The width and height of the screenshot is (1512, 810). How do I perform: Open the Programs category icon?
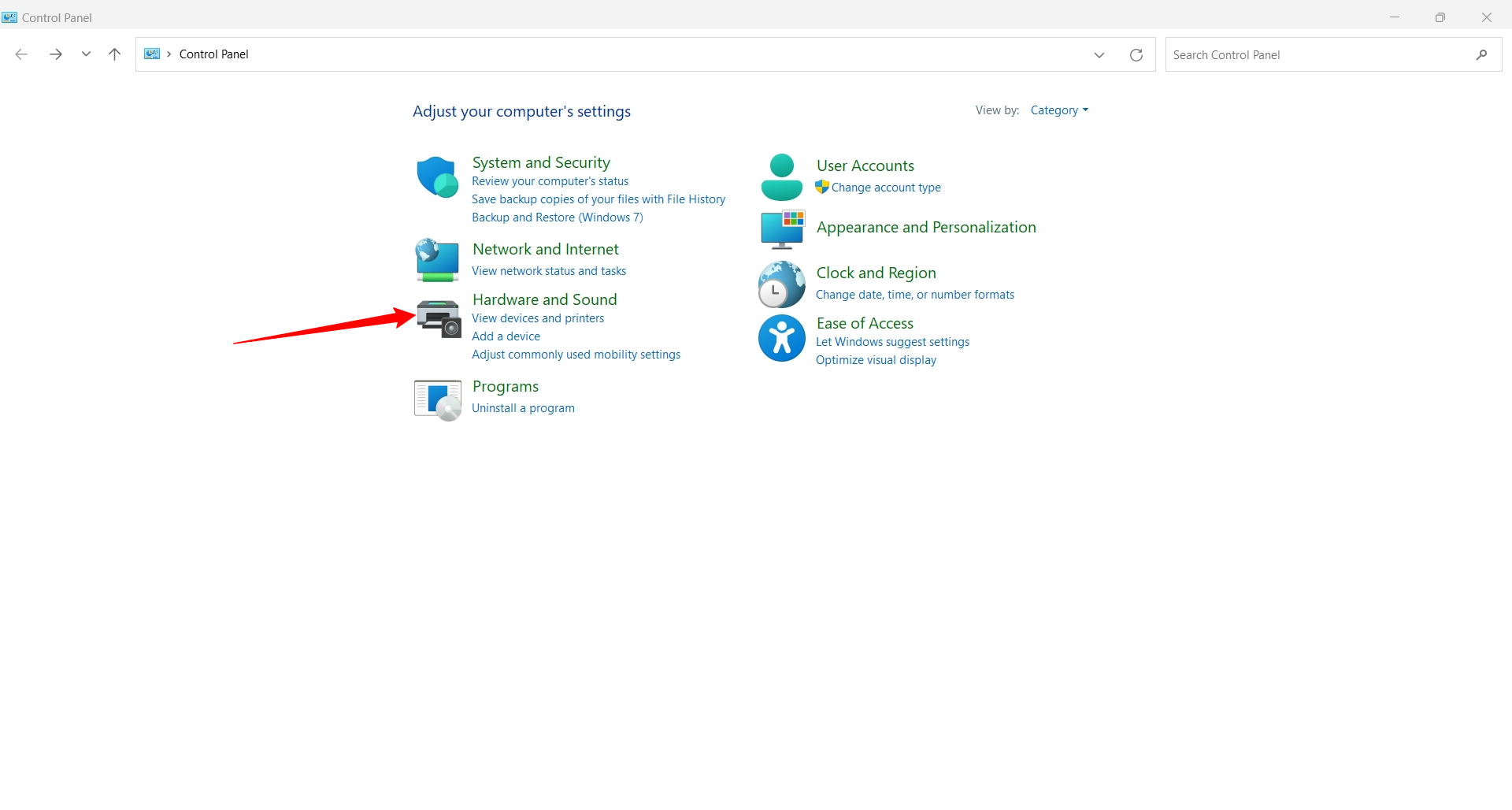[438, 400]
